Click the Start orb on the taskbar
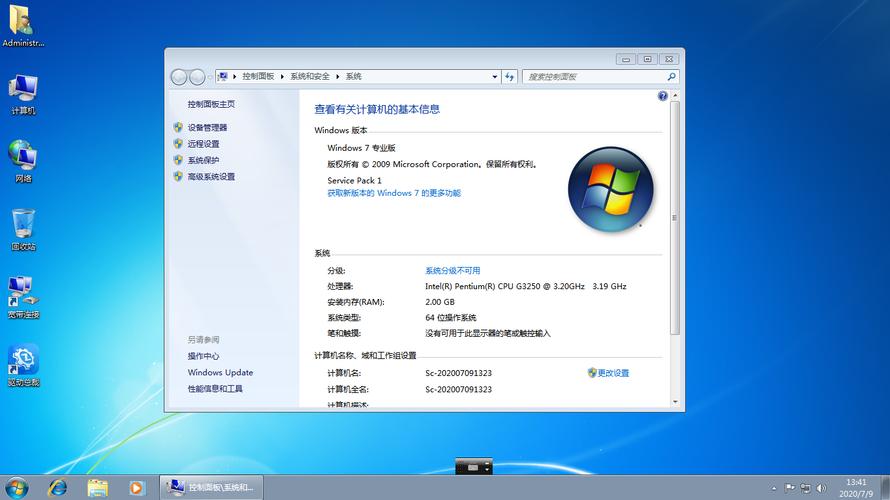Image resolution: width=890 pixels, height=500 pixels. pos(16,488)
